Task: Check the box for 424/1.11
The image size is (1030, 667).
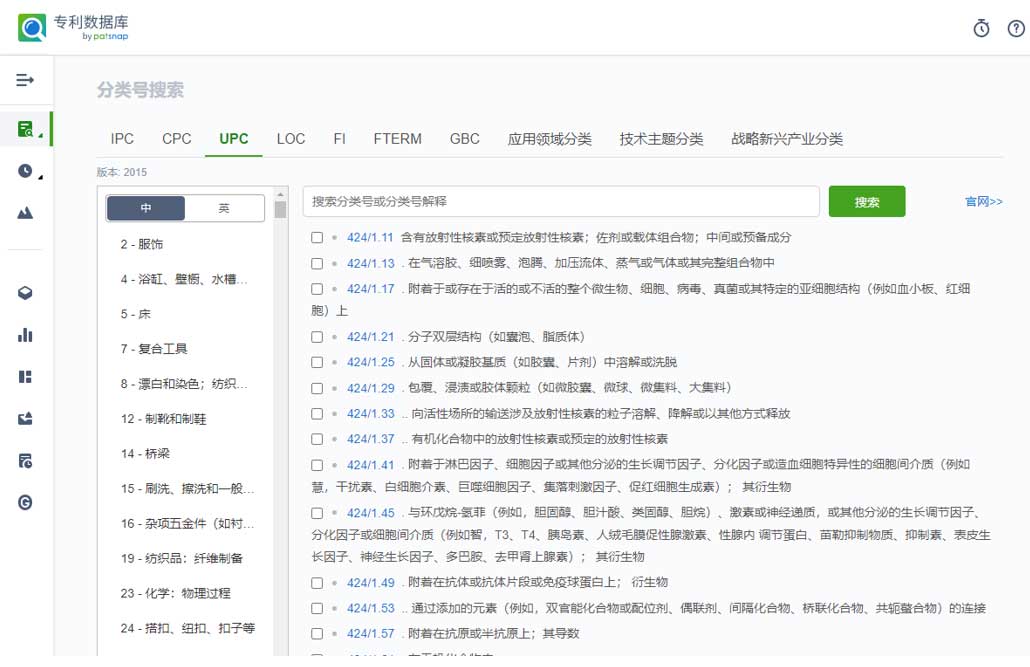Action: (317, 238)
